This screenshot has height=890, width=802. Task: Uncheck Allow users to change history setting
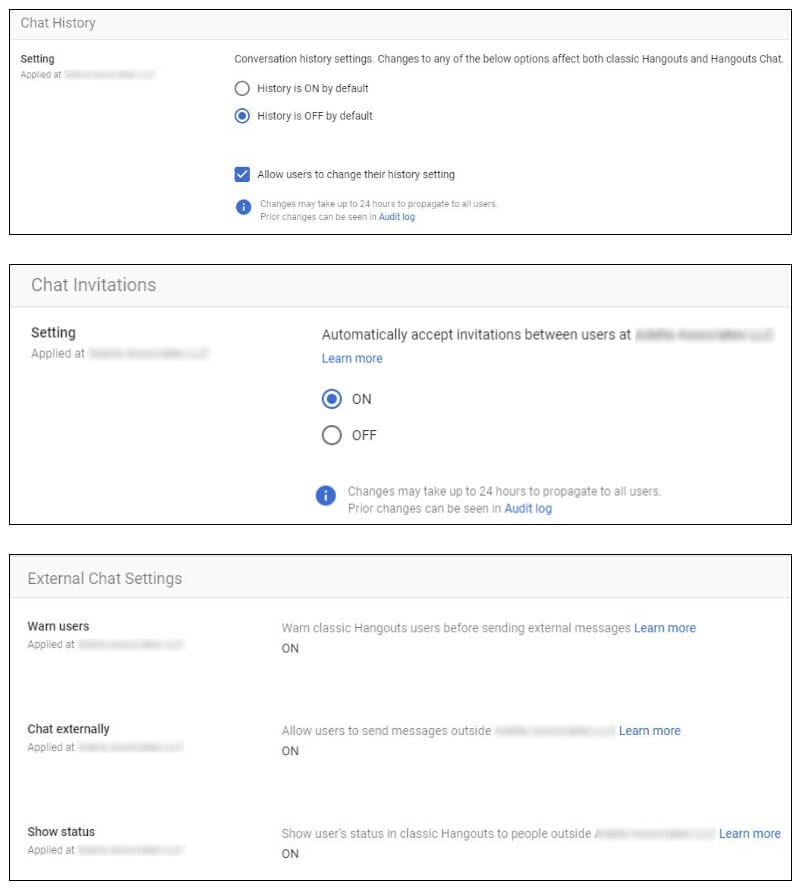click(242, 174)
